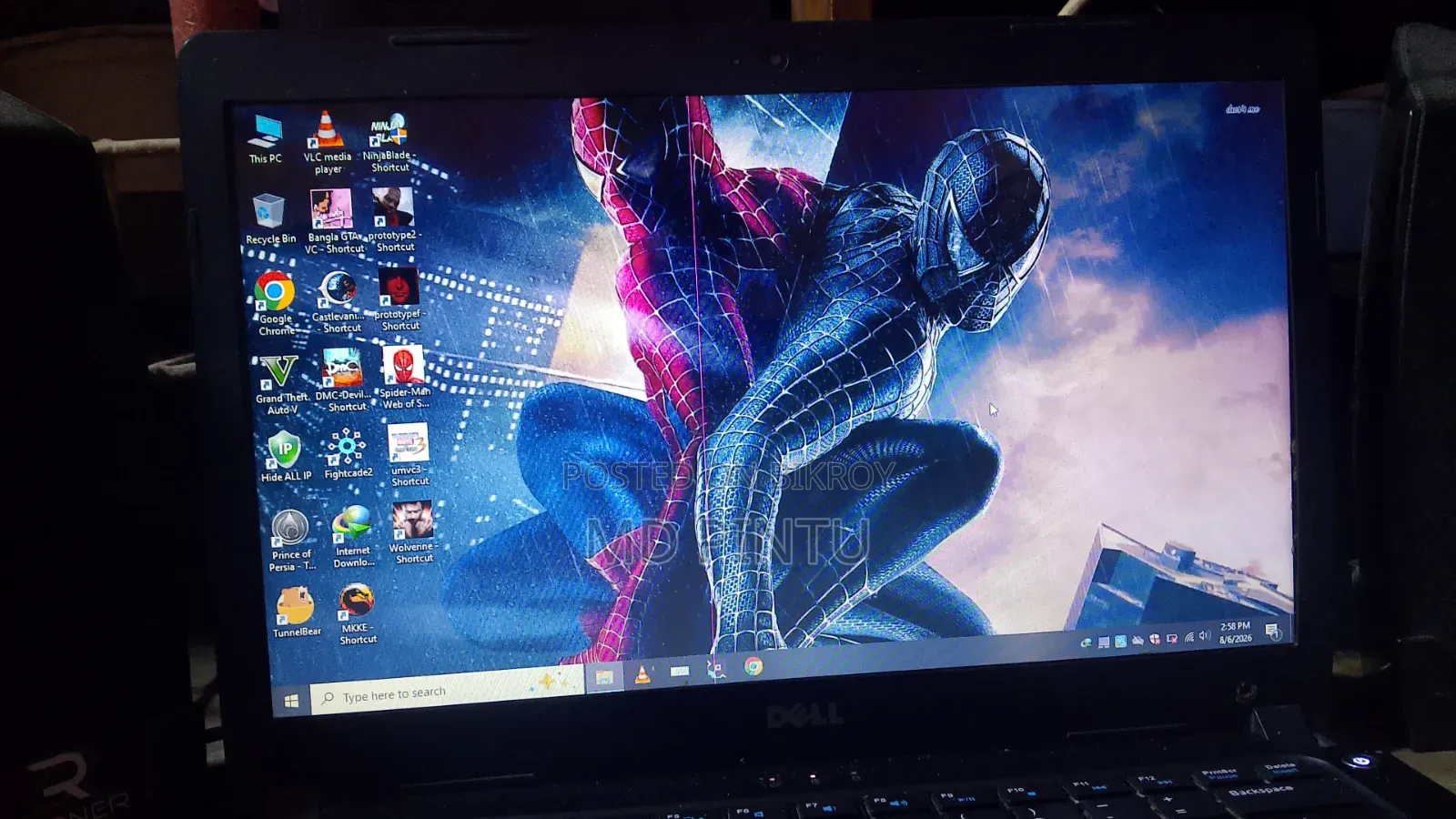The width and height of the screenshot is (1456, 819).
Task: Open Chrome from the taskbar
Action: point(753,666)
